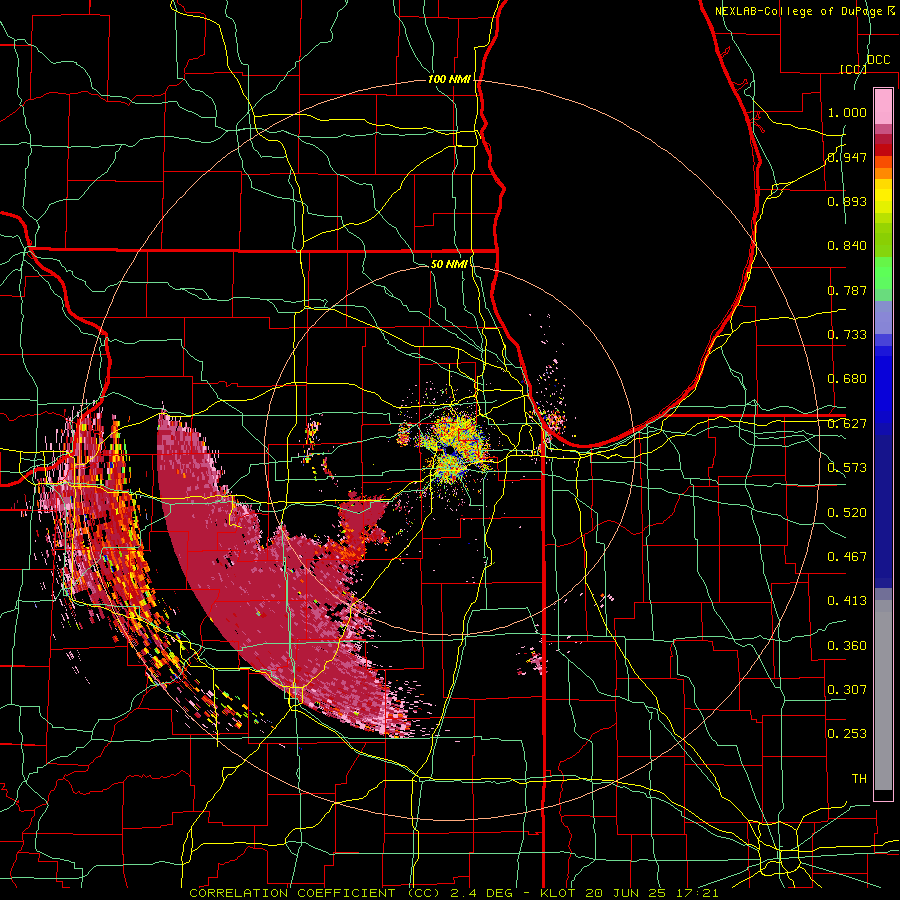
Task: Click the 0.893 color scale value
Action: [847, 201]
